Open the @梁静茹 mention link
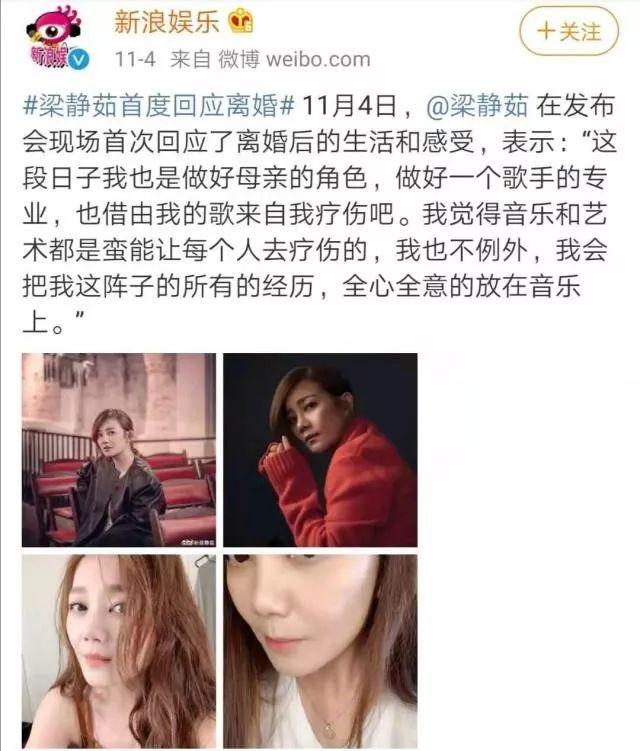640x751 pixels. (x=477, y=105)
